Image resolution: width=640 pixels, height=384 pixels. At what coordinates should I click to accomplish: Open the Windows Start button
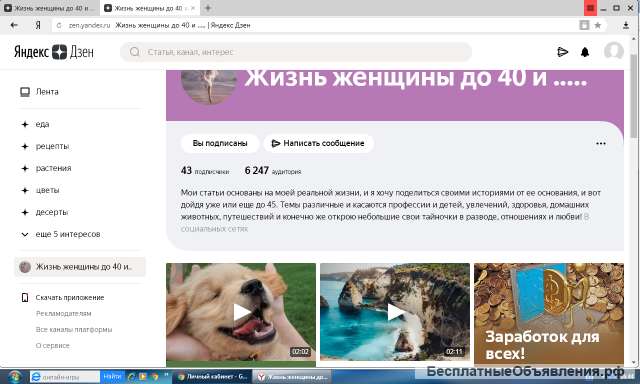click(15, 377)
